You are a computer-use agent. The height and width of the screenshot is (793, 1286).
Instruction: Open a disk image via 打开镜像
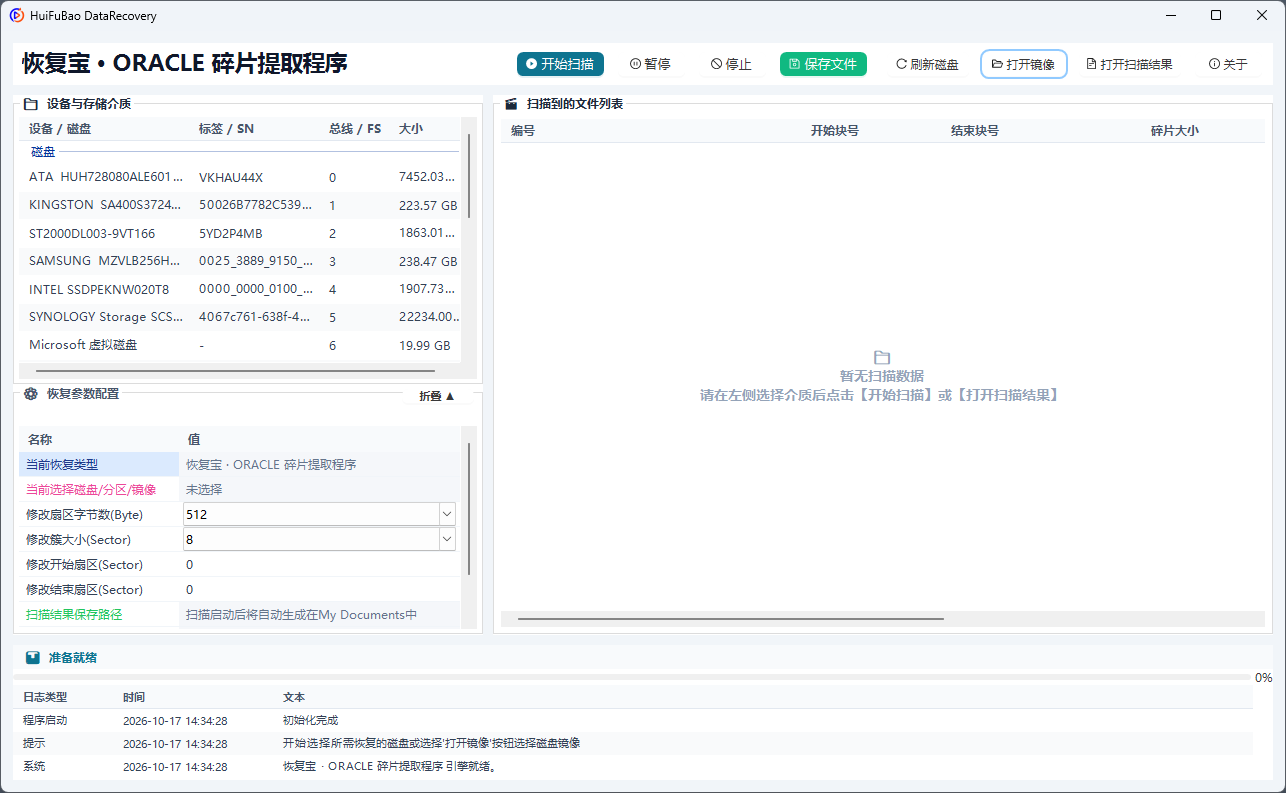coord(1023,64)
